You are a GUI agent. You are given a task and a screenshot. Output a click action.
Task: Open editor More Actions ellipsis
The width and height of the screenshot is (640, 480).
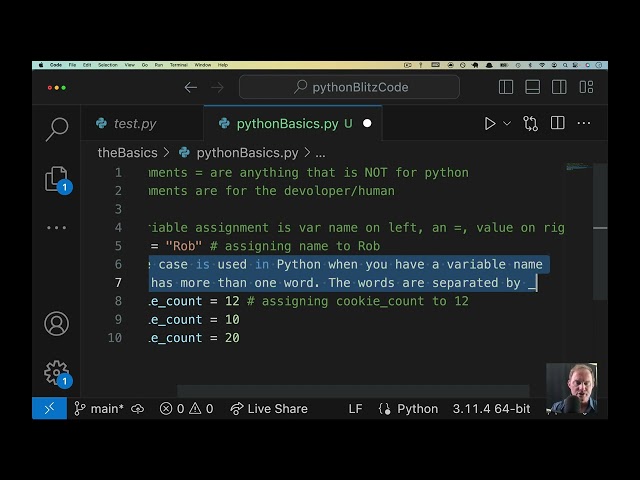(x=584, y=123)
